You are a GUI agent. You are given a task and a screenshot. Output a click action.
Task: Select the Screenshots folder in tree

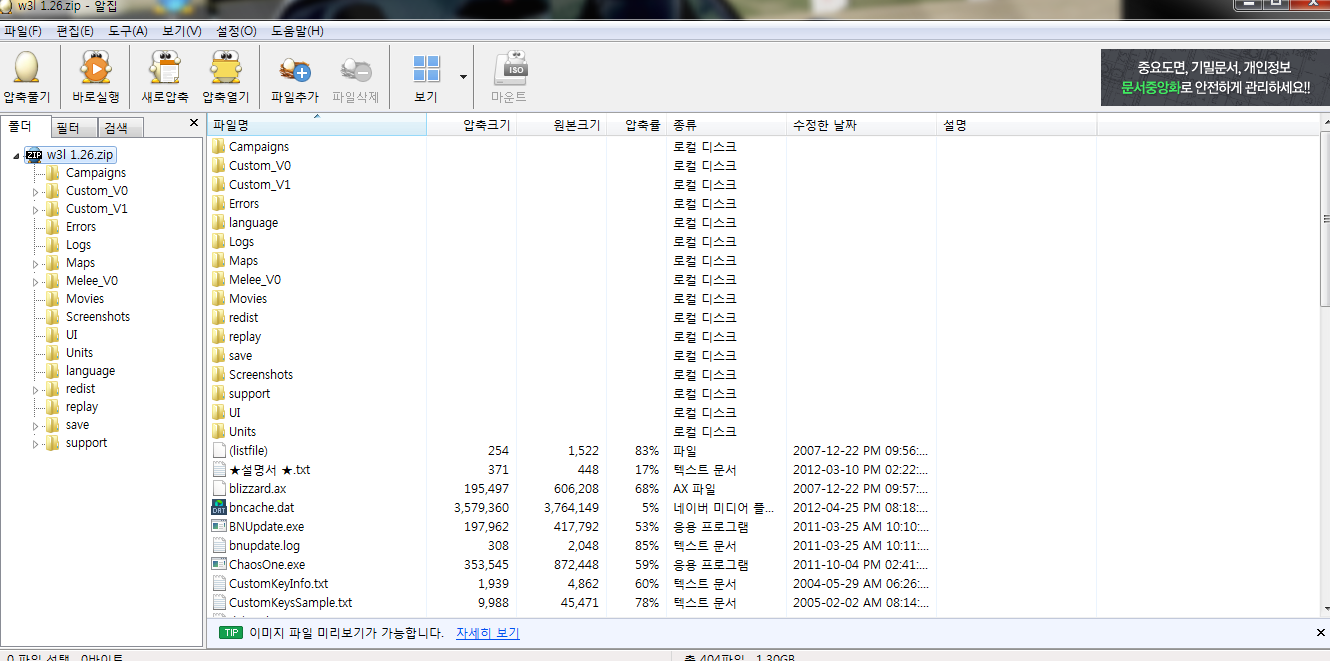pos(98,317)
